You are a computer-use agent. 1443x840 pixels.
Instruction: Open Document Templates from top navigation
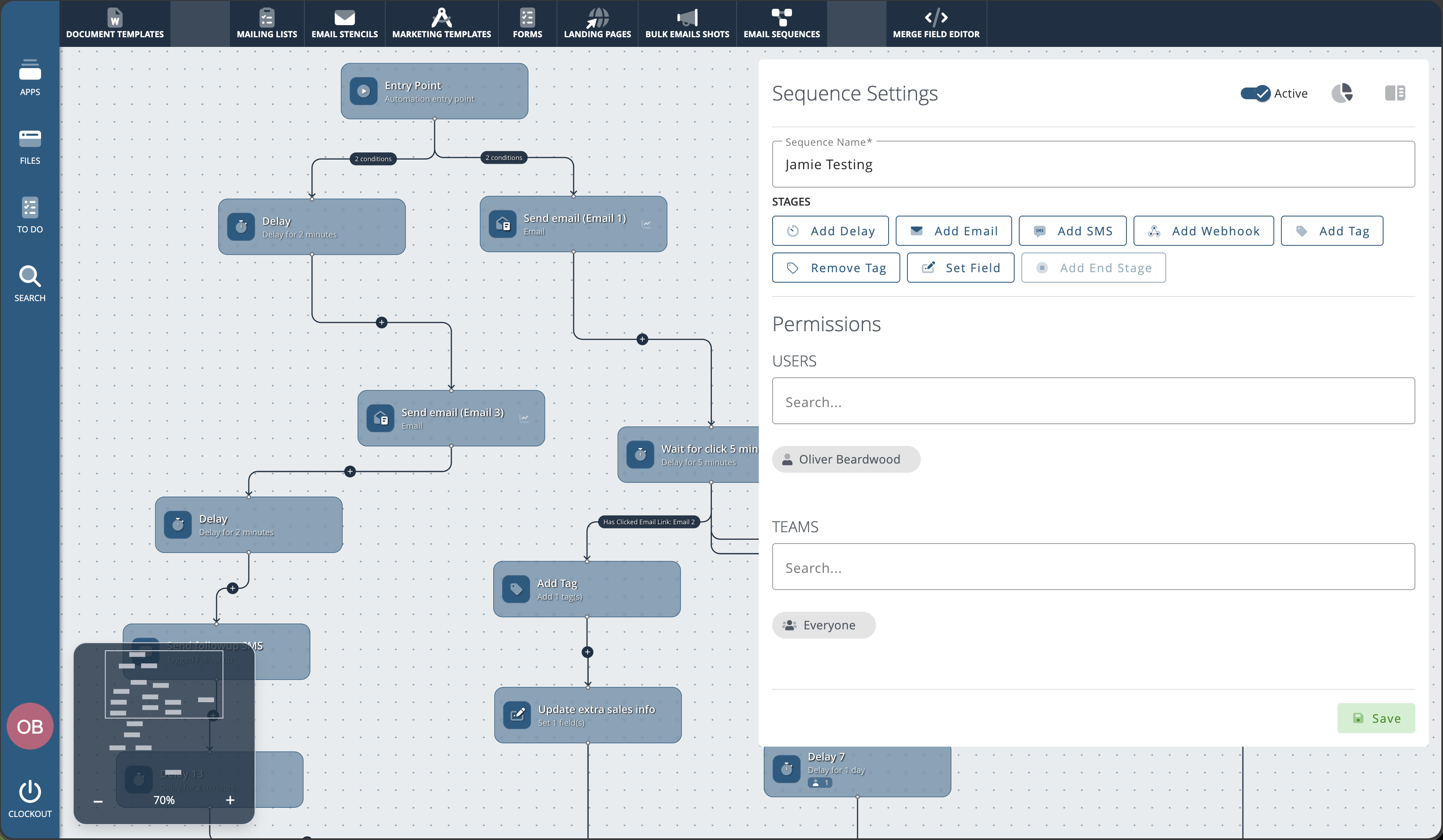click(114, 23)
